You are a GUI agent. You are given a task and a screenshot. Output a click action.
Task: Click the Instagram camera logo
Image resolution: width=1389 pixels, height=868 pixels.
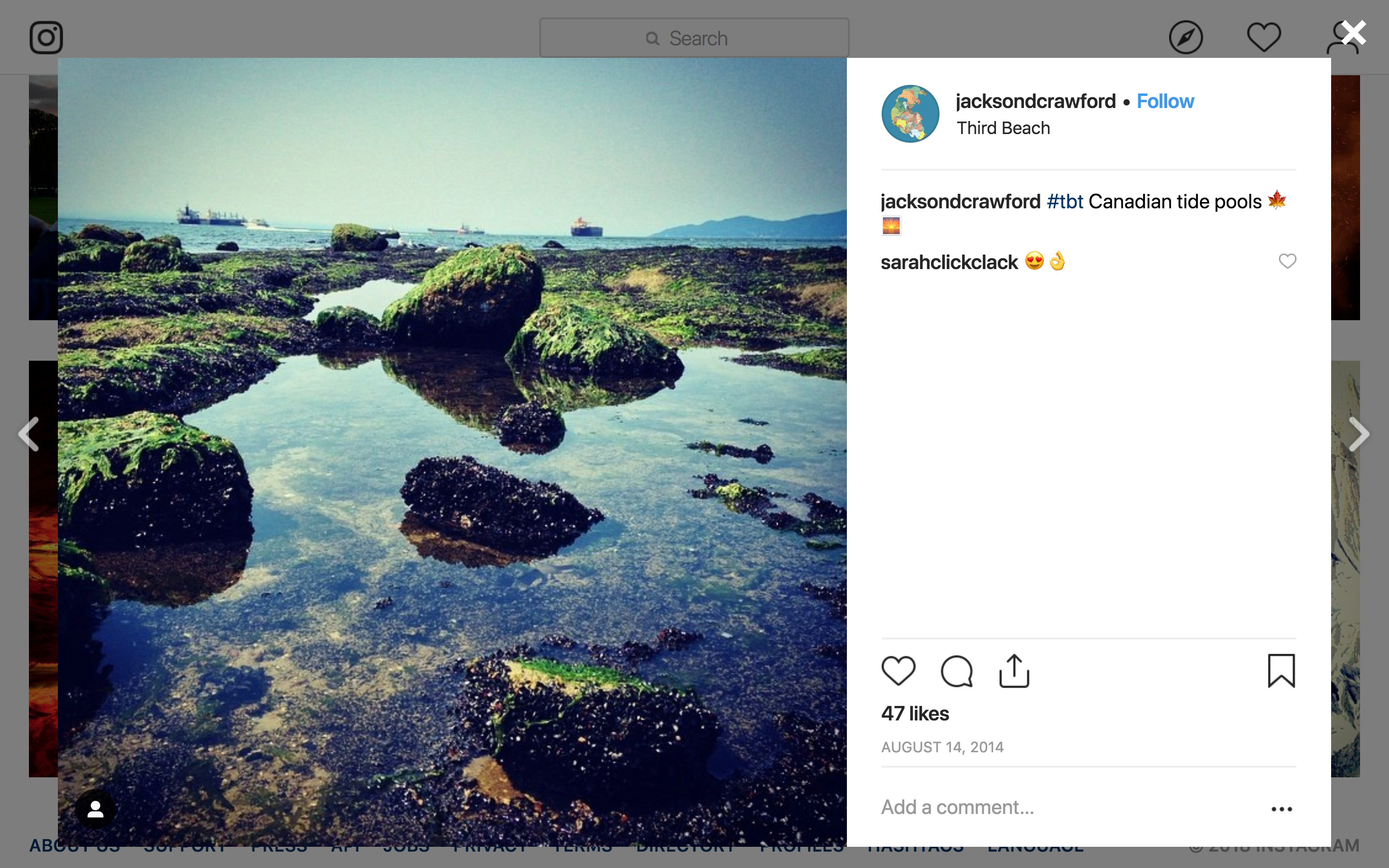tap(46, 38)
